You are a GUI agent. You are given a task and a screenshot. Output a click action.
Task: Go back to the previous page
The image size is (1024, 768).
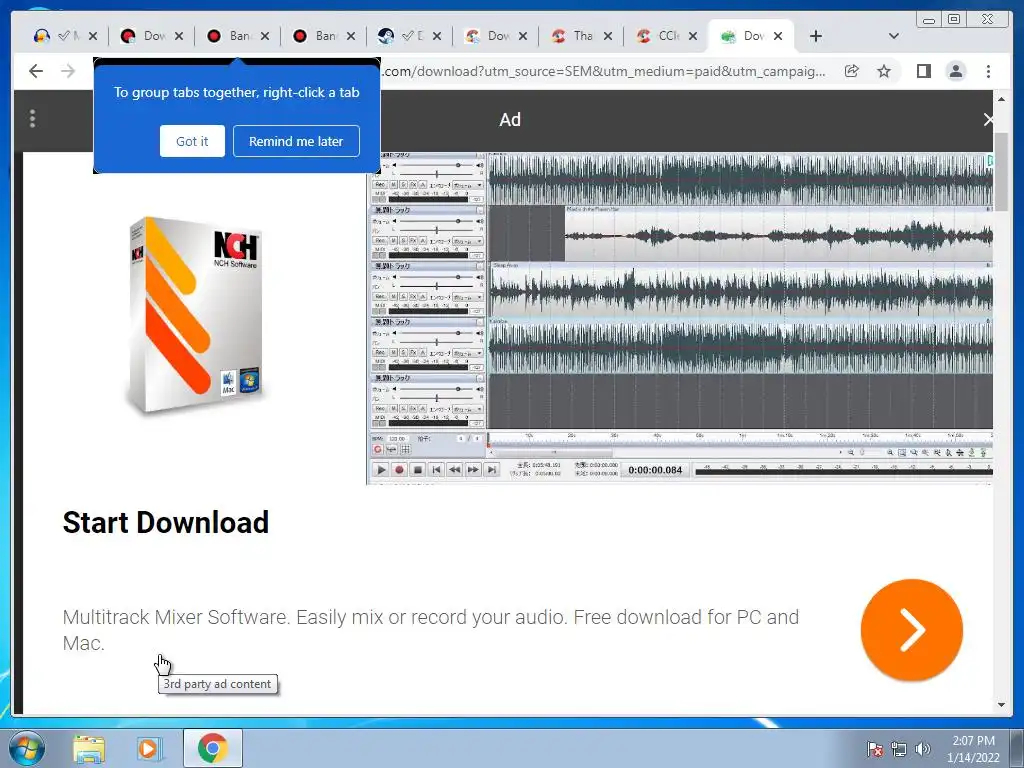click(x=36, y=71)
